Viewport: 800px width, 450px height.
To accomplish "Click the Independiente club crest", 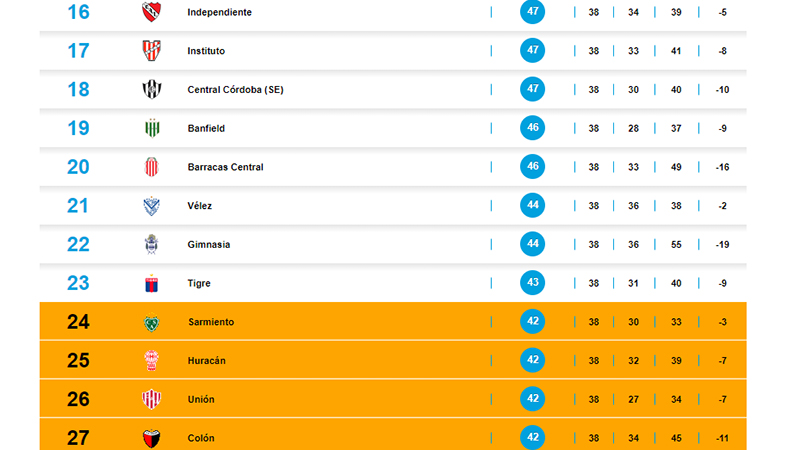I will (x=152, y=12).
